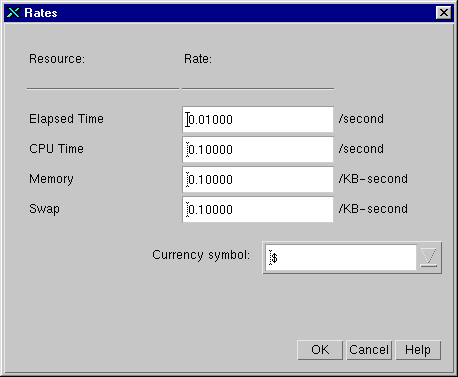Close the Rates dialog window
This screenshot has height=377, width=458.
[x=444, y=13]
